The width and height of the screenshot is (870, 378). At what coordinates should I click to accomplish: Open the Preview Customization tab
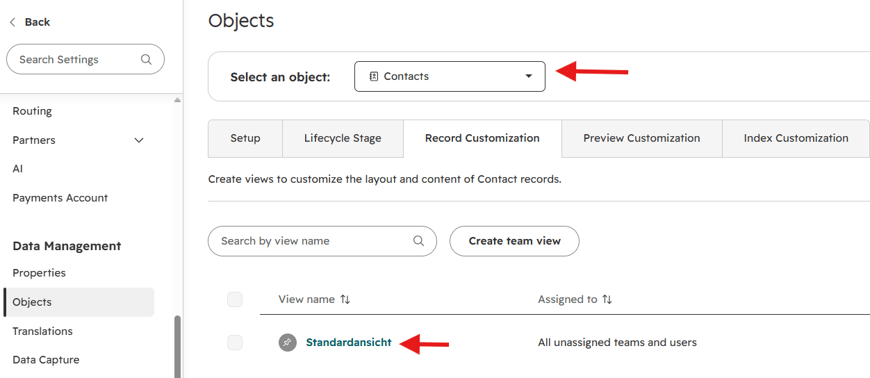641,138
